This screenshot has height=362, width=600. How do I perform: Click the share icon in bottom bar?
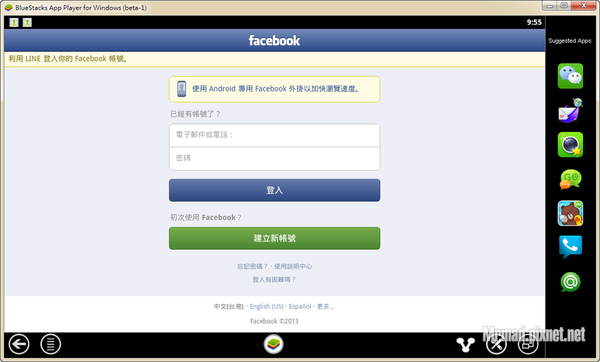465,344
